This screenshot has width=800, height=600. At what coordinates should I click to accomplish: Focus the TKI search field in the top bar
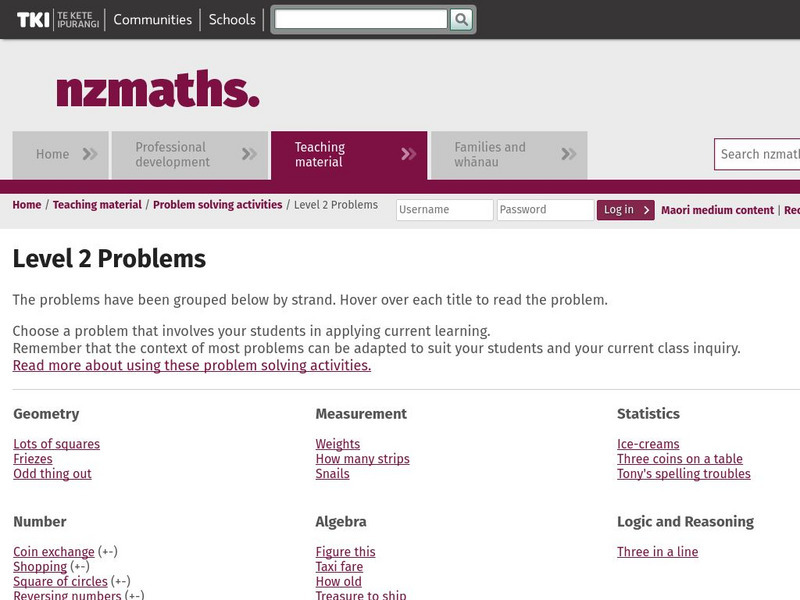(x=361, y=19)
